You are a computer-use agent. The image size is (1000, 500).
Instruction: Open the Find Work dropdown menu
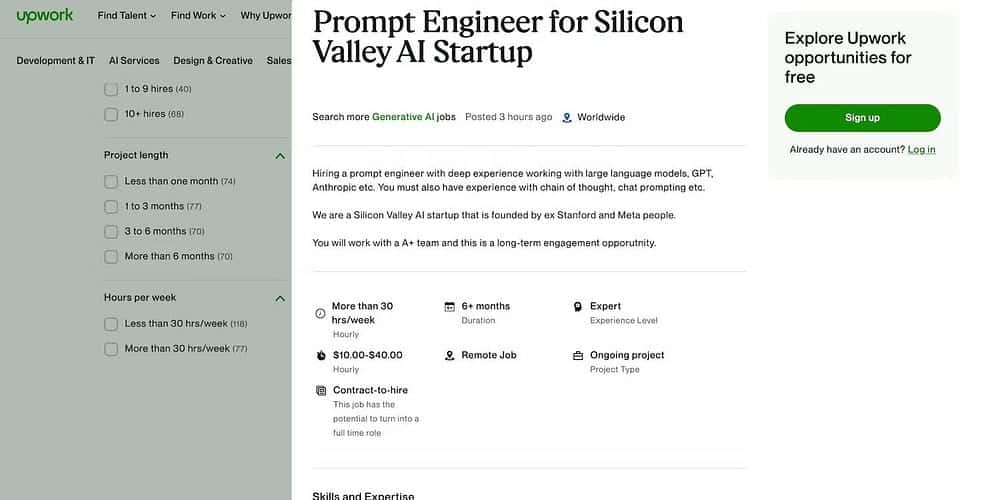pyautogui.click(x=198, y=16)
